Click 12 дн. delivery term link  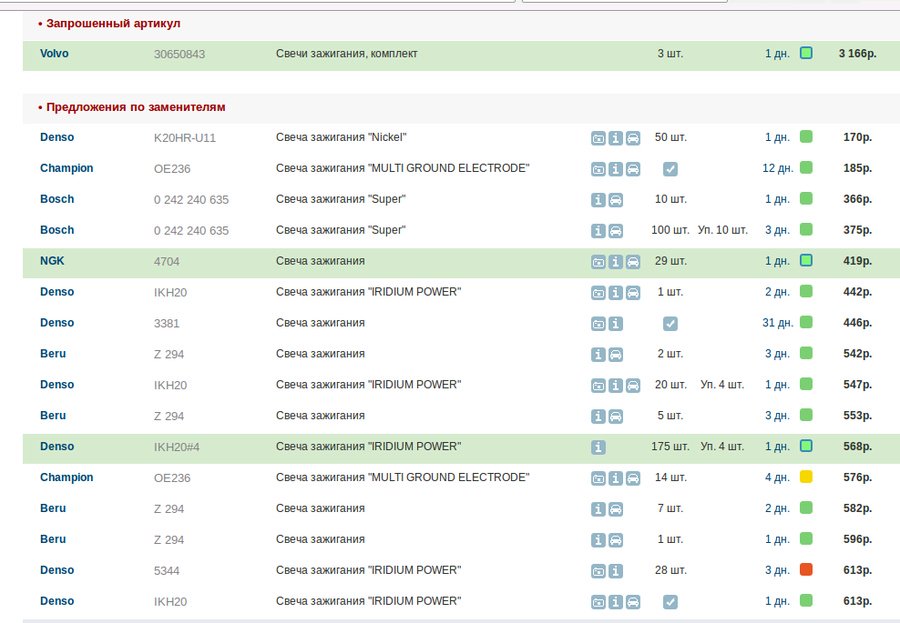[778, 168]
